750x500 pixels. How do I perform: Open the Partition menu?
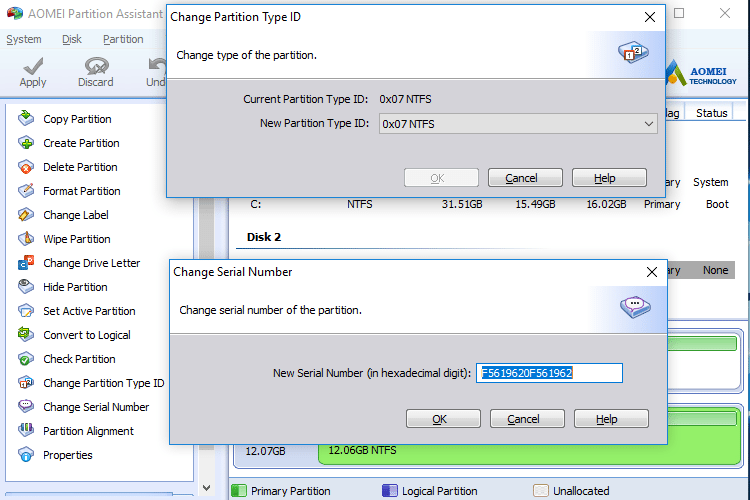pos(123,39)
